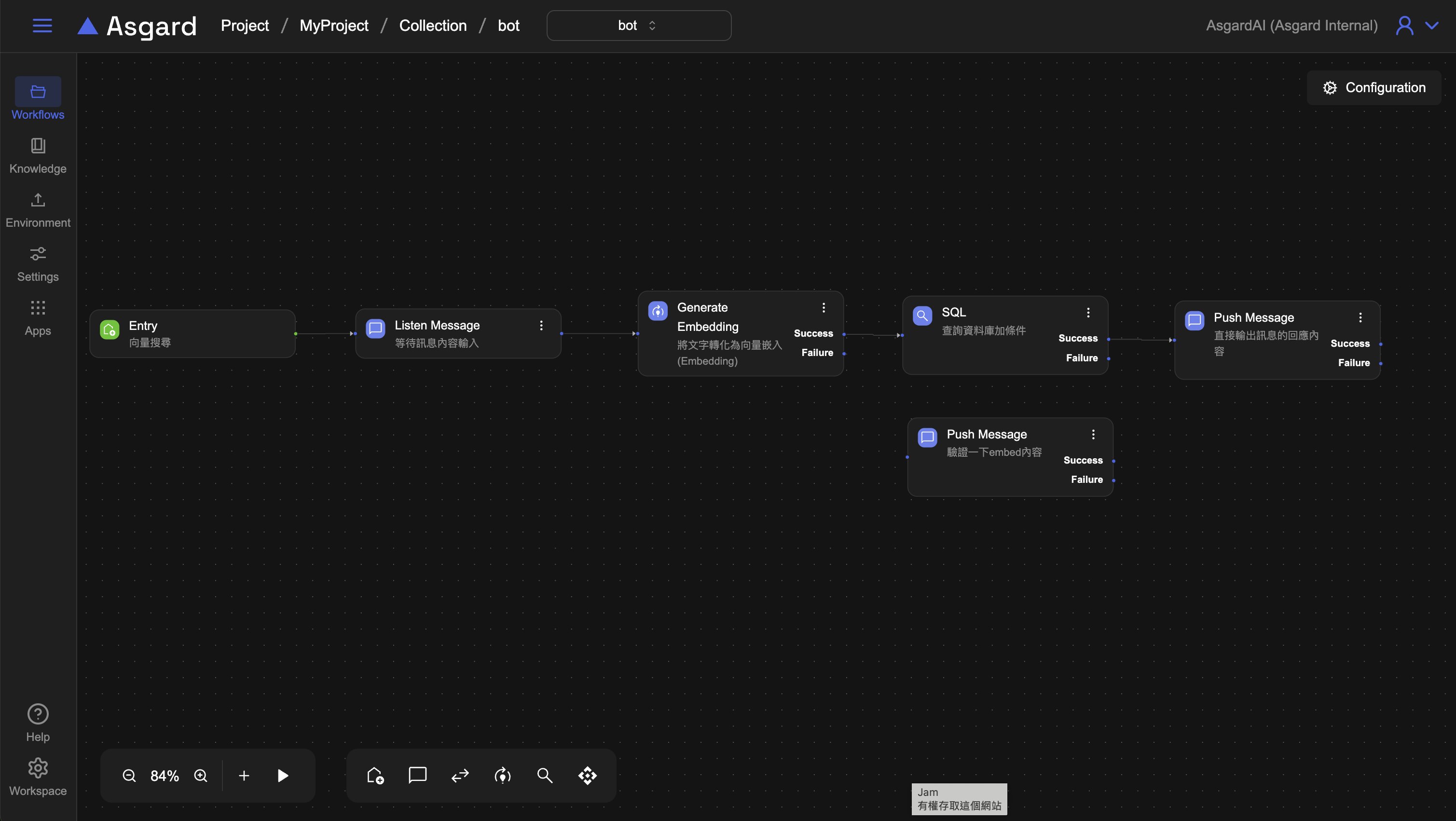This screenshot has height=821, width=1456.
Task: Expand the user account chevron
Action: click(1432, 26)
